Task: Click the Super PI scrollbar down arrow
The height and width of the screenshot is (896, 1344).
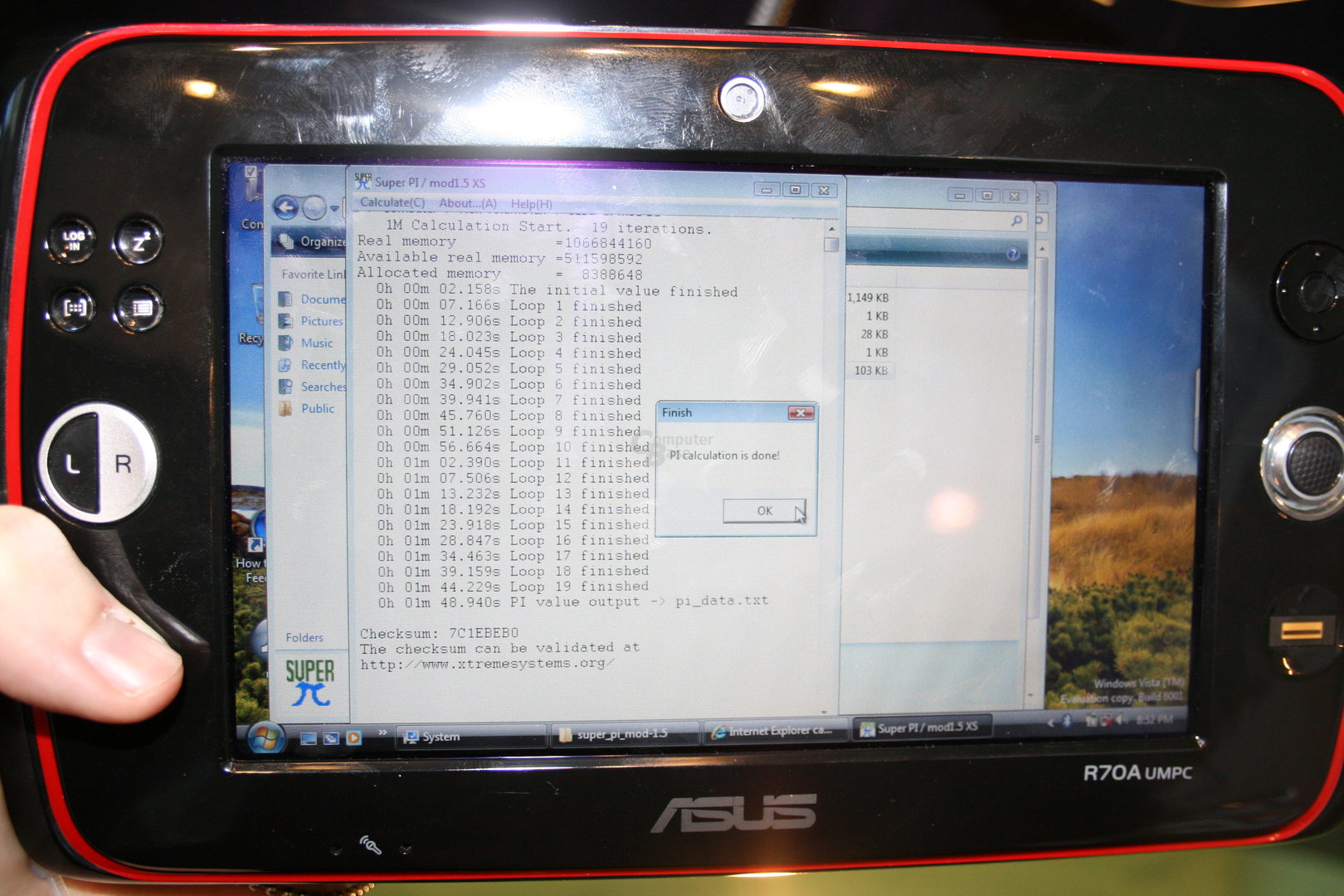Action: [x=825, y=711]
